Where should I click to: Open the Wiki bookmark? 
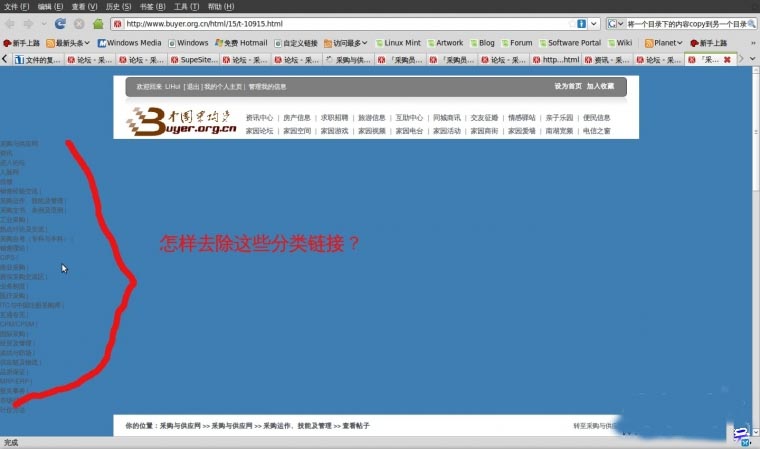(x=620, y=43)
